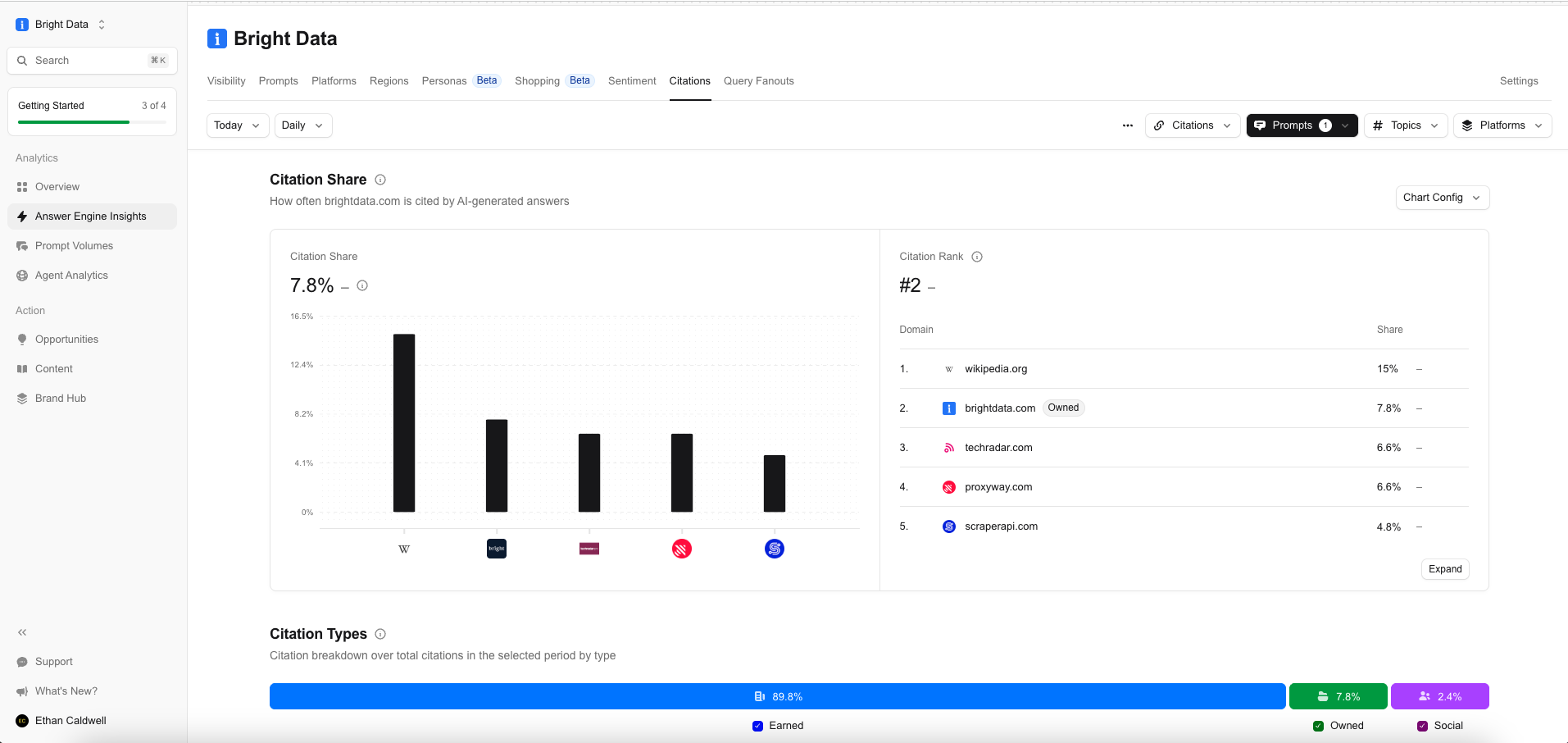Viewport: 1568px width, 743px height.
Task: Click the ScraperAPI logo under chart
Action: [x=775, y=549]
